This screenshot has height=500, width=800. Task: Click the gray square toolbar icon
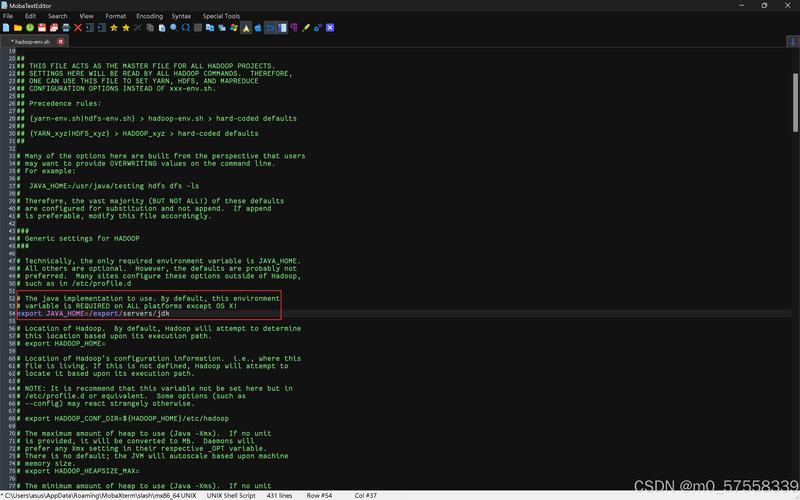point(198,28)
